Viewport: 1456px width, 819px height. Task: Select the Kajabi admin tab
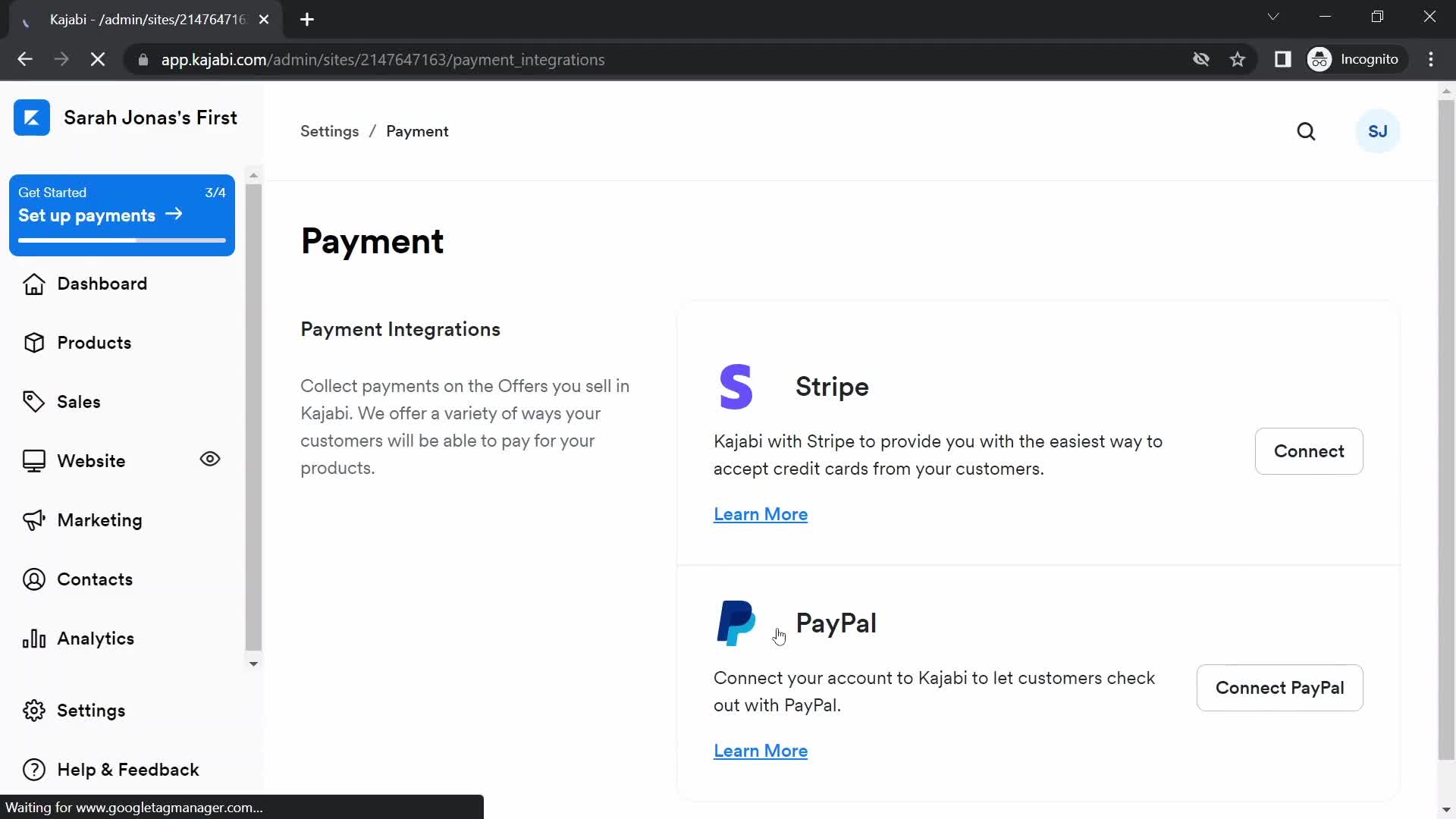coord(146,20)
